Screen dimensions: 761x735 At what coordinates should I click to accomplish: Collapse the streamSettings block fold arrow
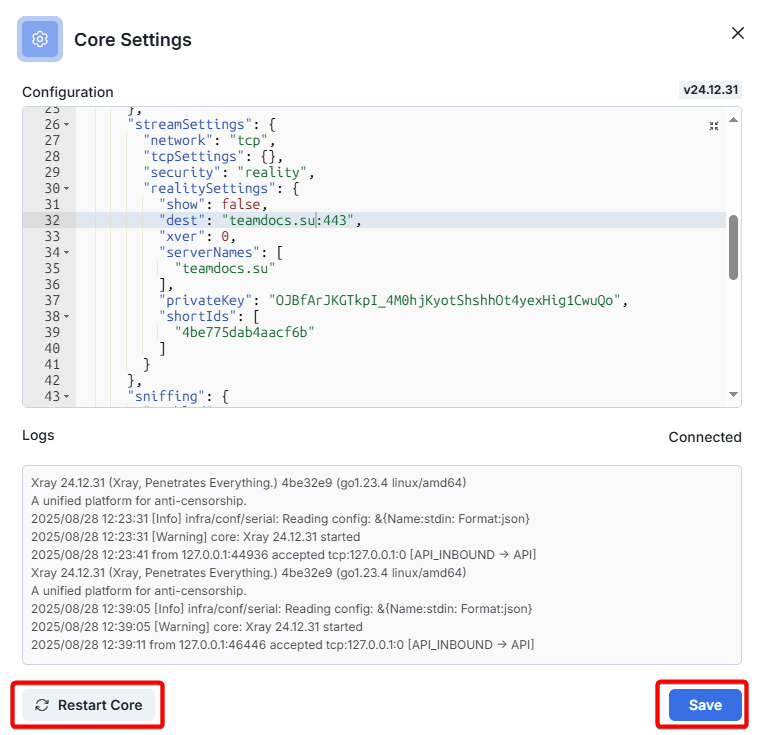(x=67, y=125)
